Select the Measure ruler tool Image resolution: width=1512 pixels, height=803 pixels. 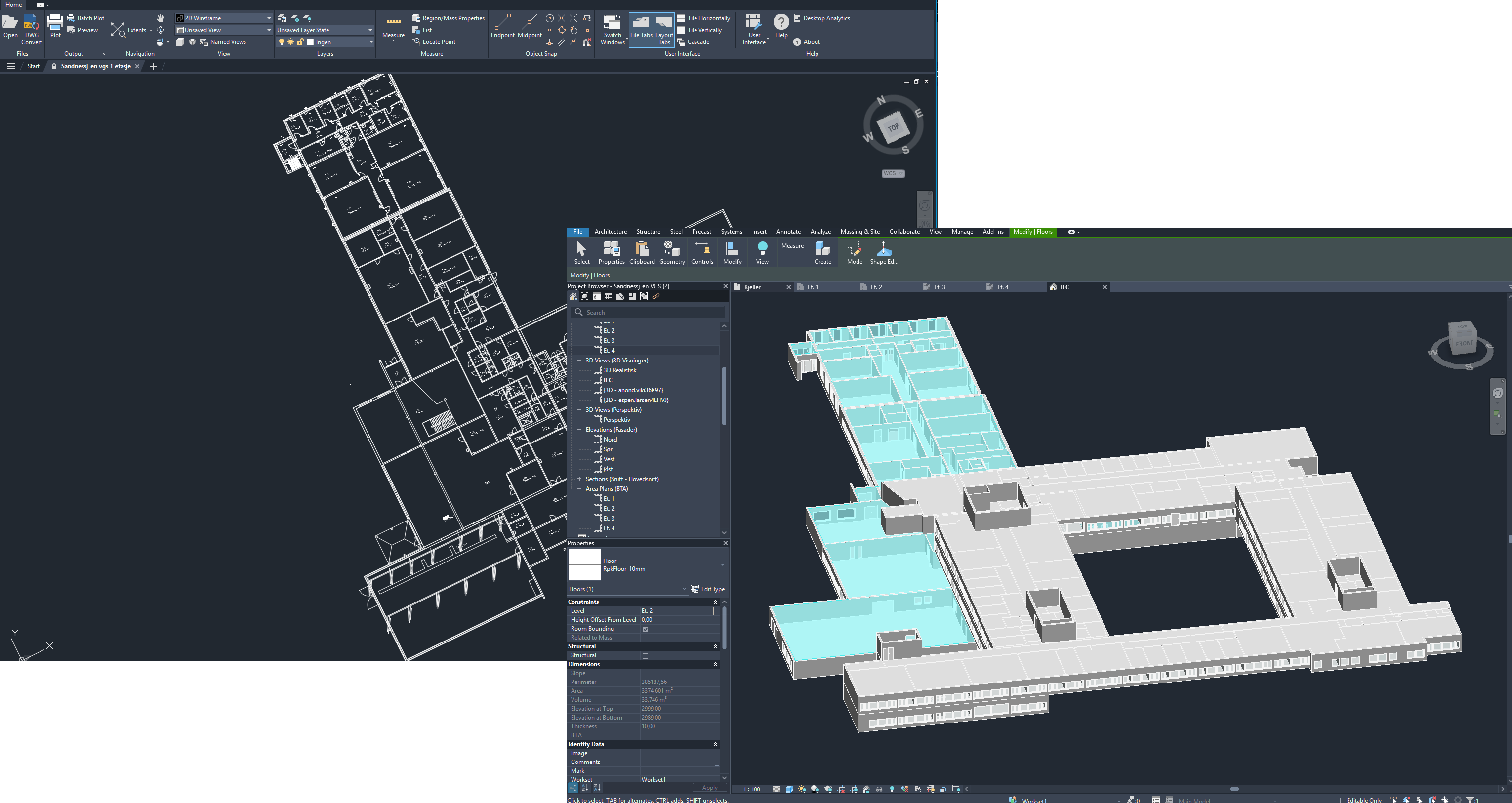click(393, 27)
